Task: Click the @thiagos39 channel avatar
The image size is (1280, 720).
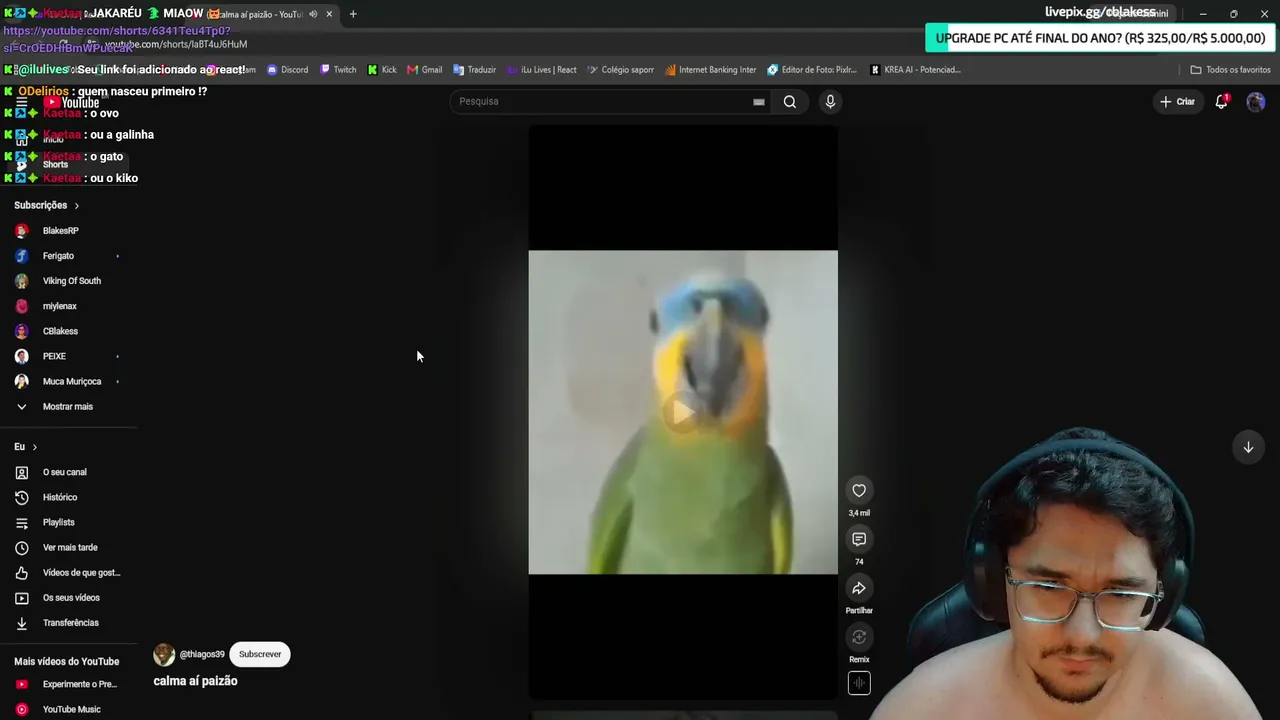Action: 164,654
